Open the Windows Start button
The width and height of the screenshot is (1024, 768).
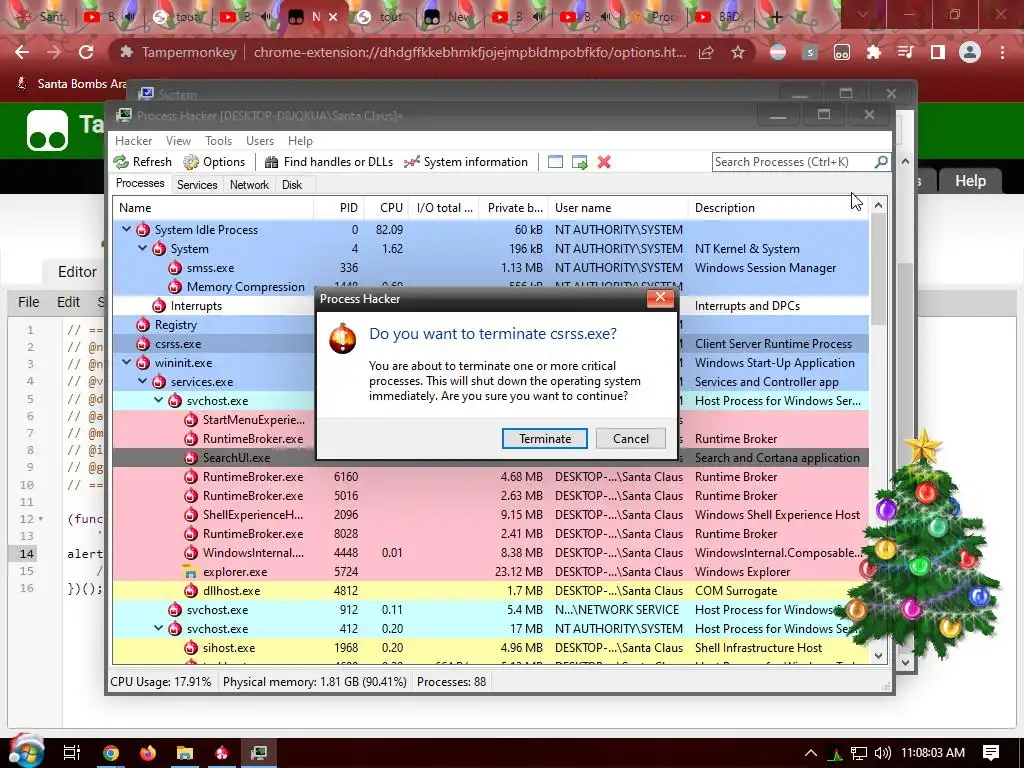(26, 751)
